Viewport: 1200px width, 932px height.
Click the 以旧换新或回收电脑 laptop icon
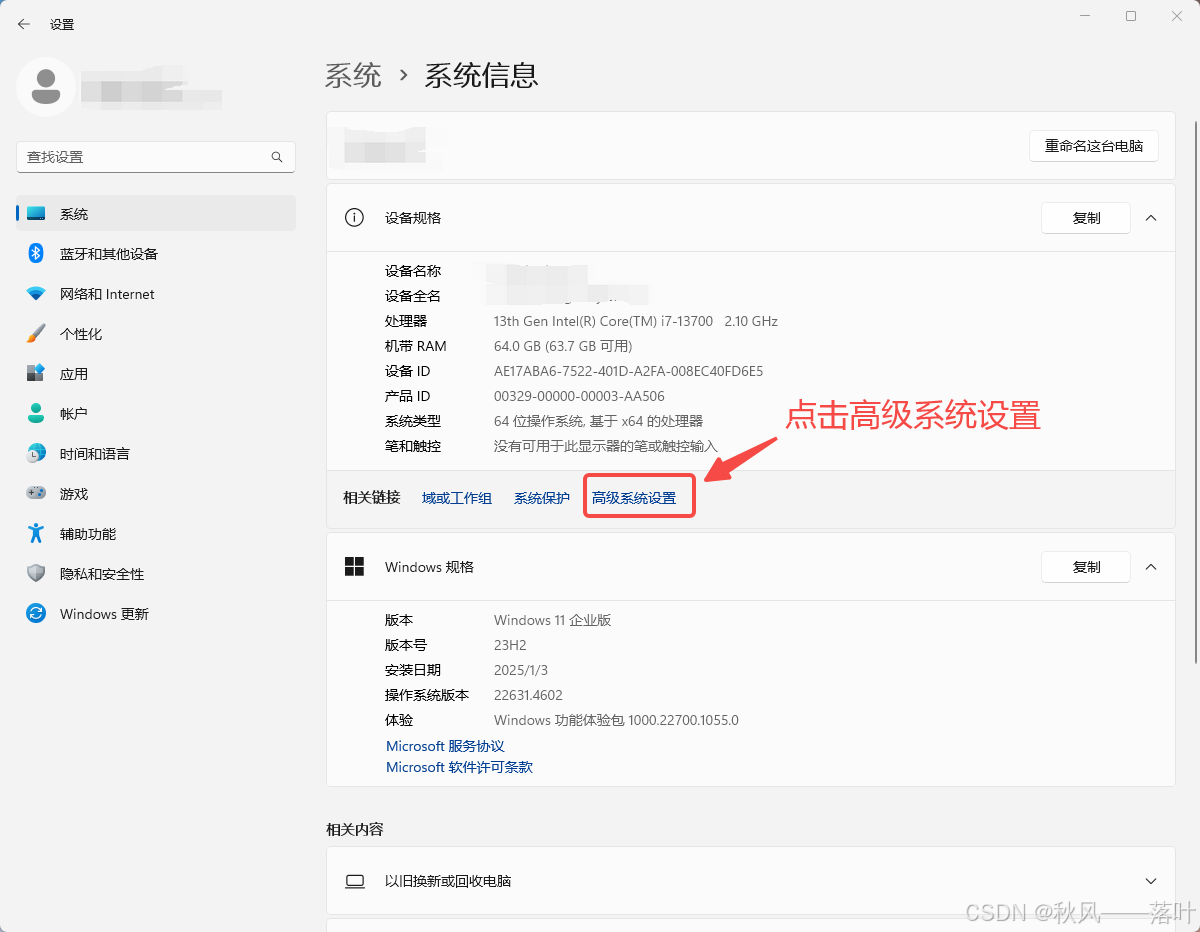(354, 881)
